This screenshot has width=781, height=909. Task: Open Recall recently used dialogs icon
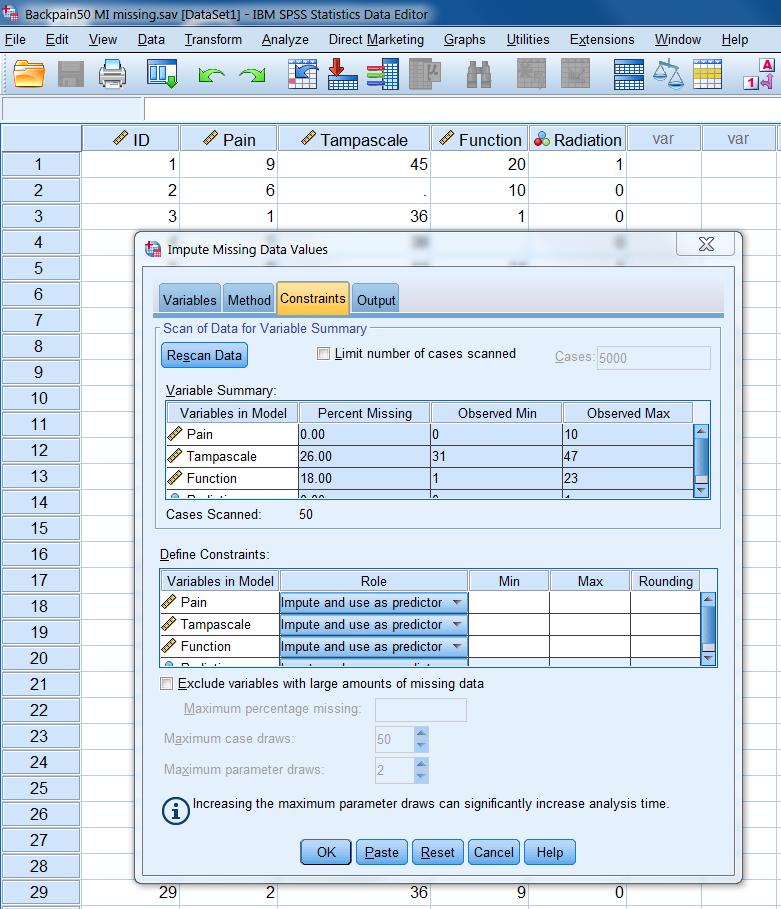pyautogui.click(x=162, y=74)
